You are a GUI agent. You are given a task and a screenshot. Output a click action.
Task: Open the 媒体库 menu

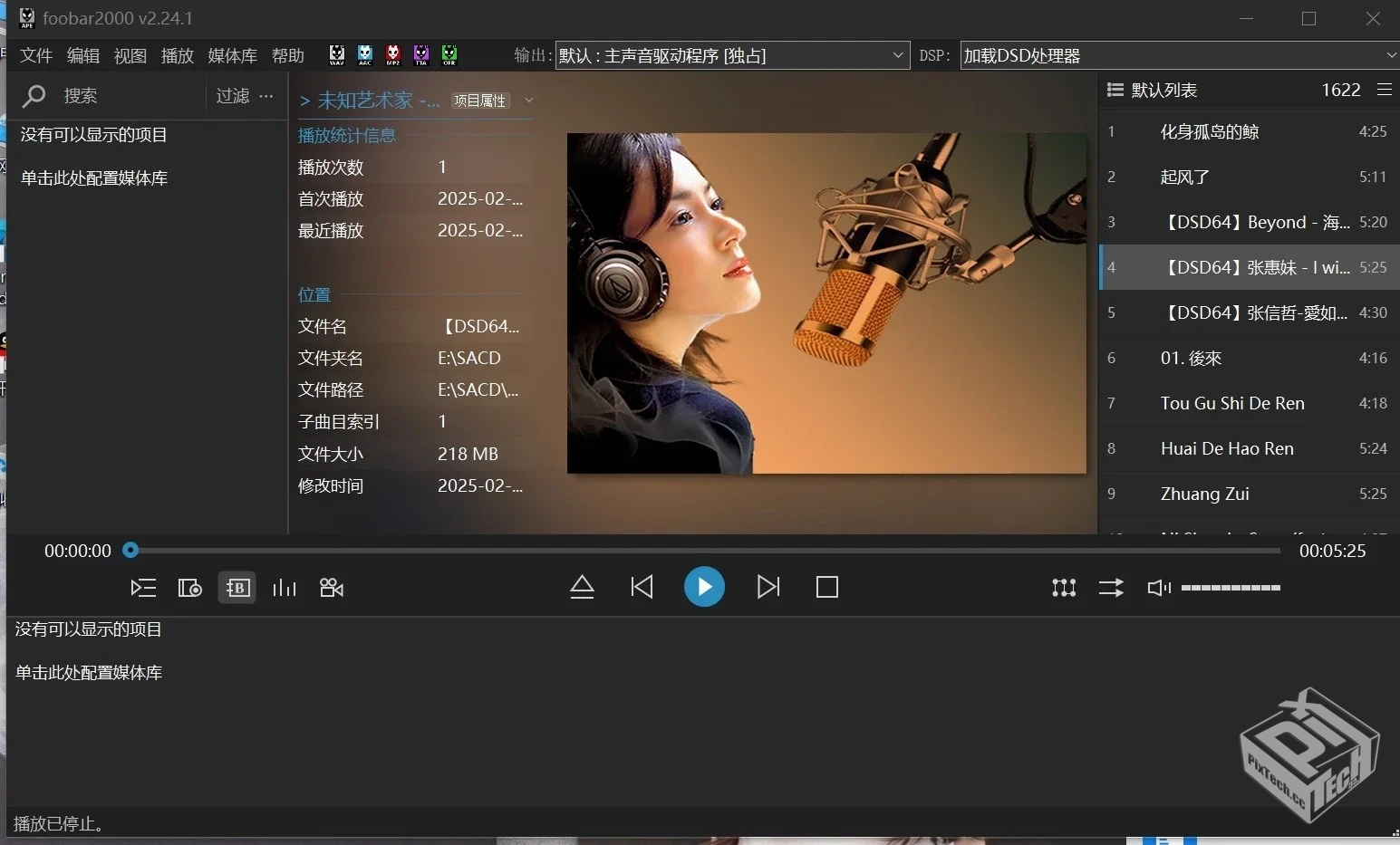(232, 55)
